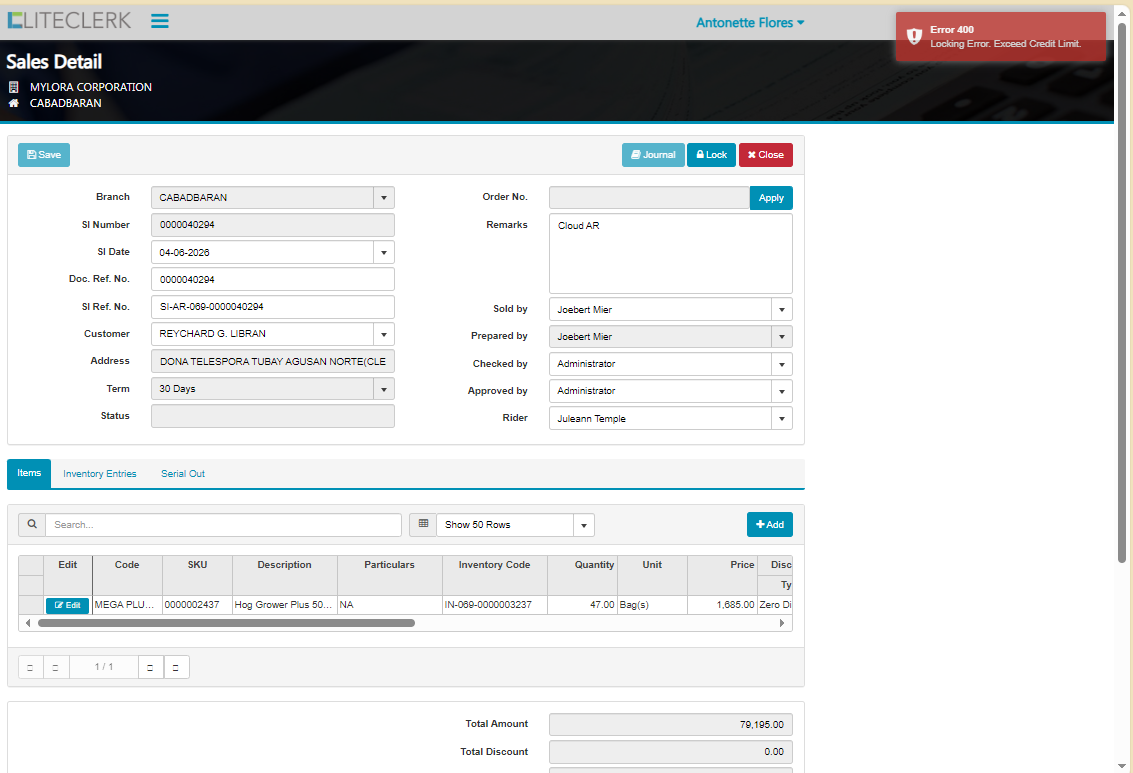Go to the last page of items

point(176,667)
